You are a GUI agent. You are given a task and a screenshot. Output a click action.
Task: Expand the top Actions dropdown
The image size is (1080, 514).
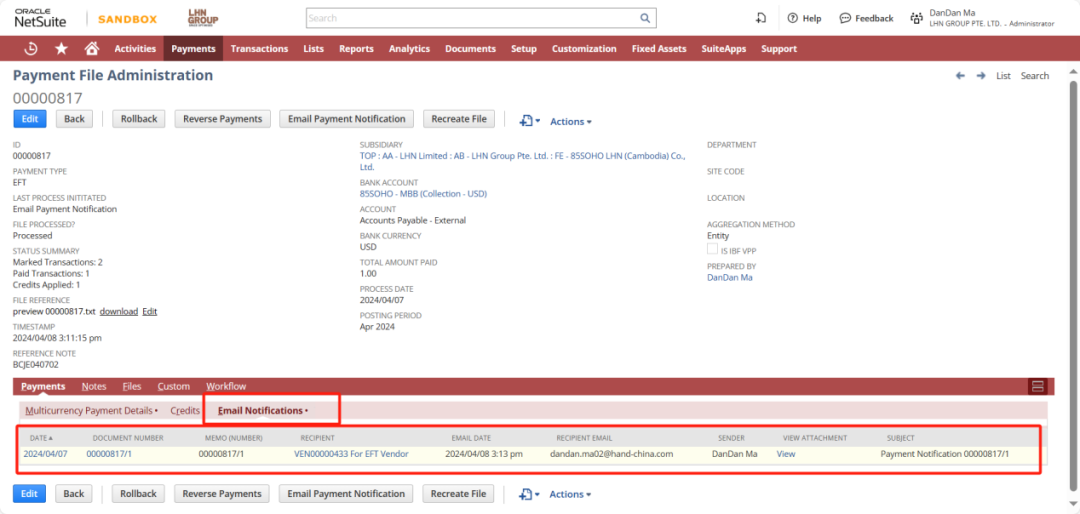click(570, 121)
